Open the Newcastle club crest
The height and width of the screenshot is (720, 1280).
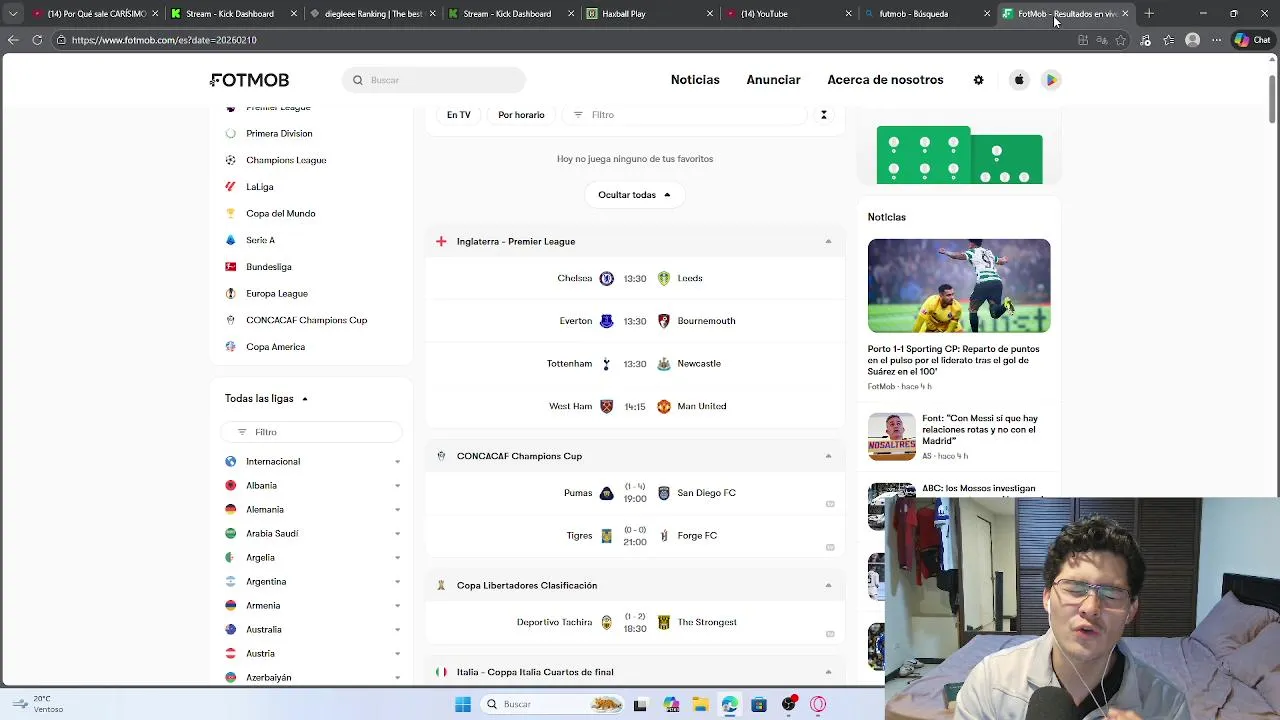coord(663,364)
